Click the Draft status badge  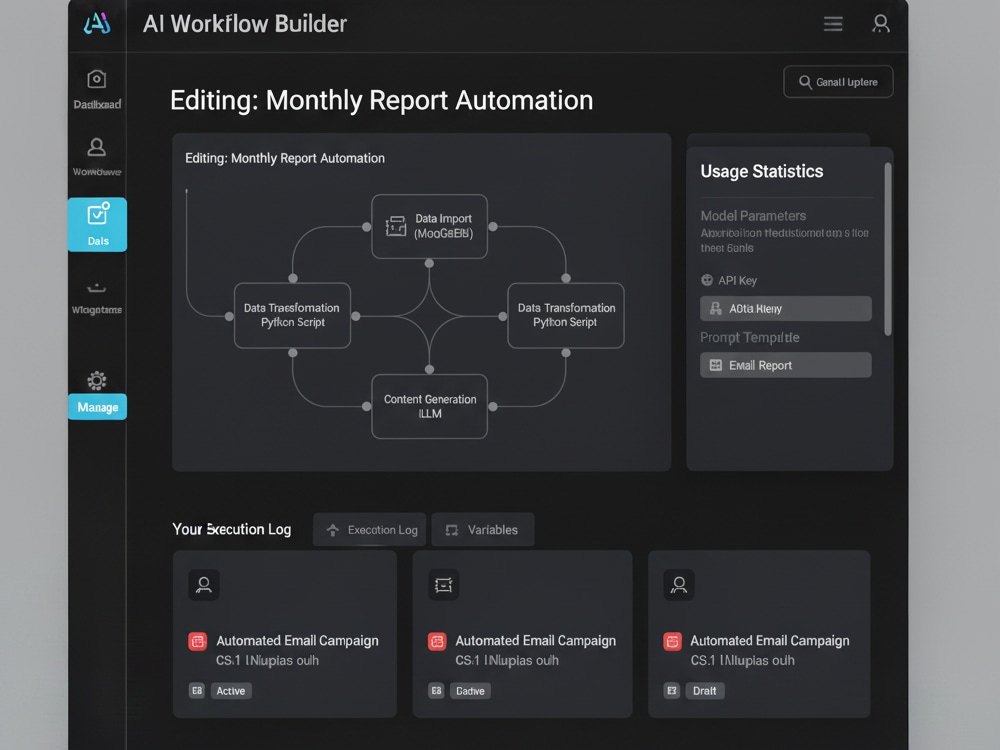tap(705, 691)
